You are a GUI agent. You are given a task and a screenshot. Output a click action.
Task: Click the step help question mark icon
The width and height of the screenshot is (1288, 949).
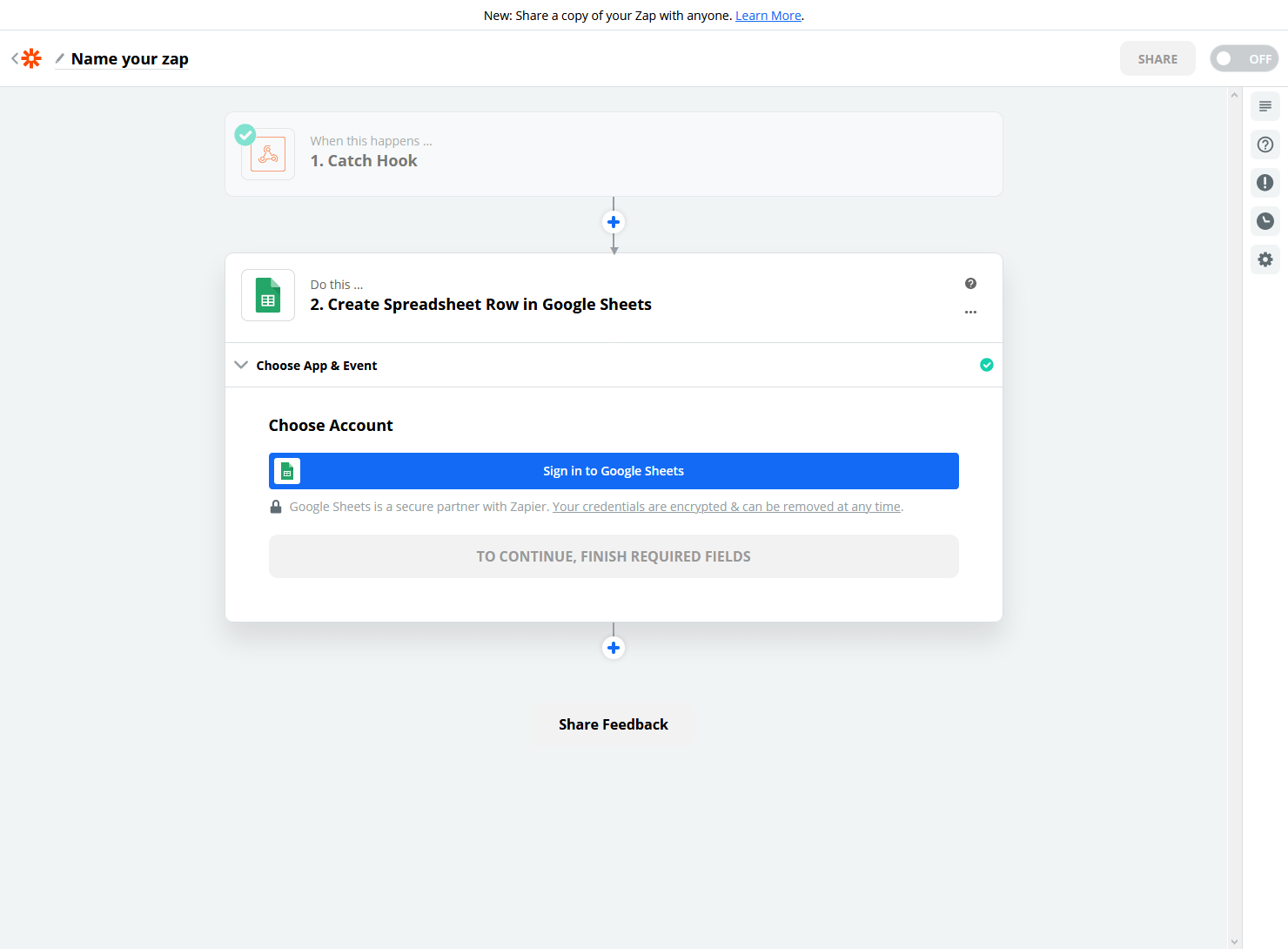(970, 284)
